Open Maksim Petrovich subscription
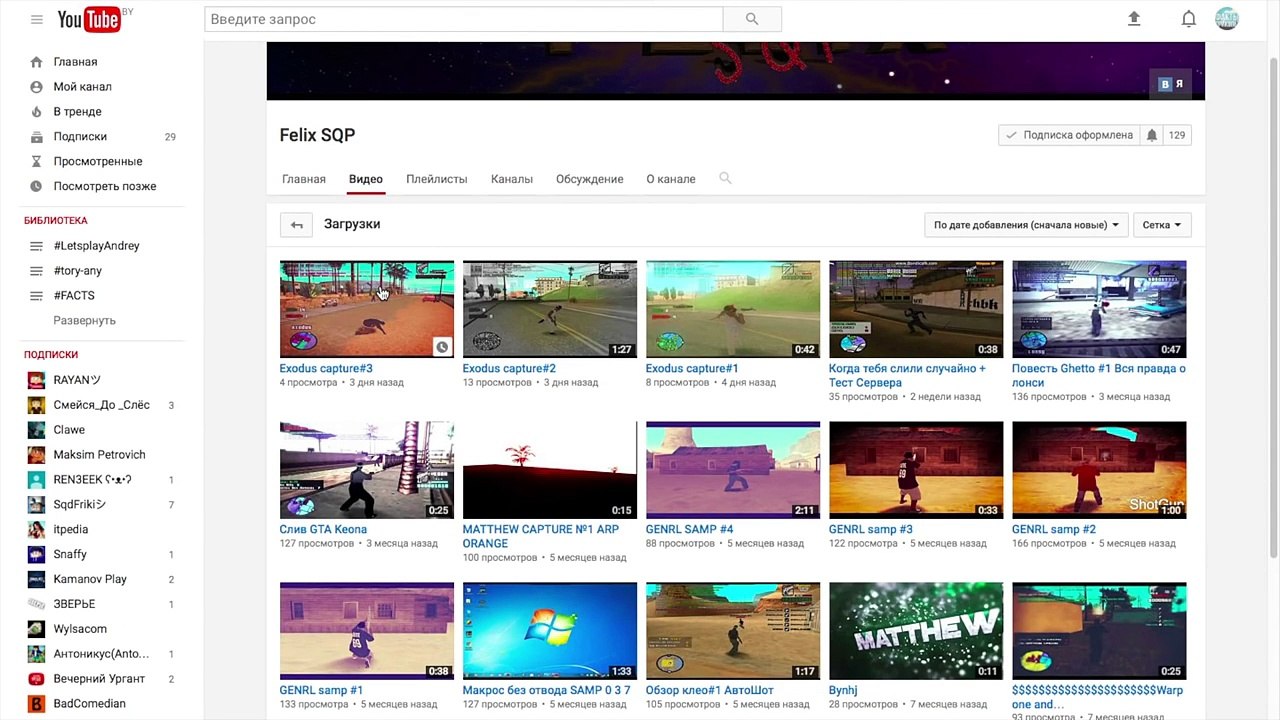The height and width of the screenshot is (720, 1280). [100, 455]
